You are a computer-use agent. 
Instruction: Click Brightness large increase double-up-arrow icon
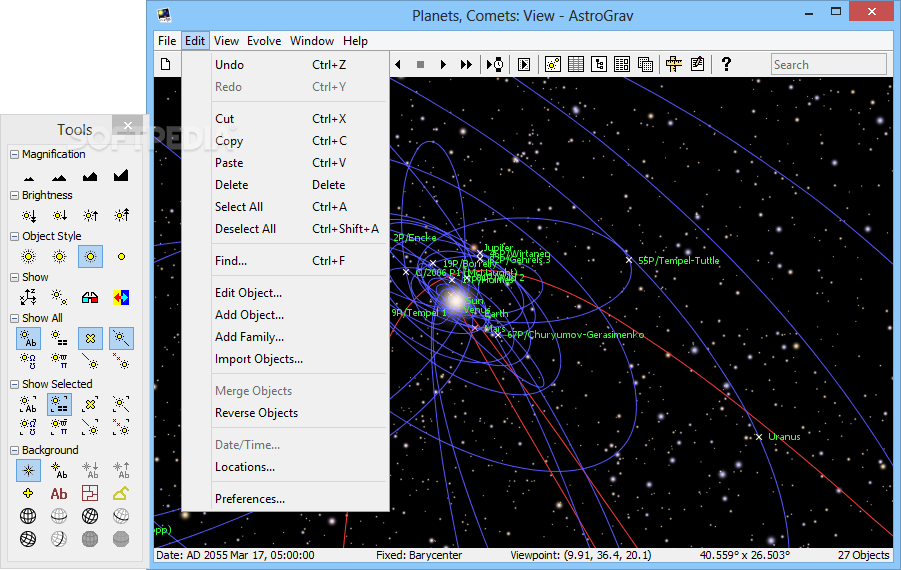[x=121, y=215]
